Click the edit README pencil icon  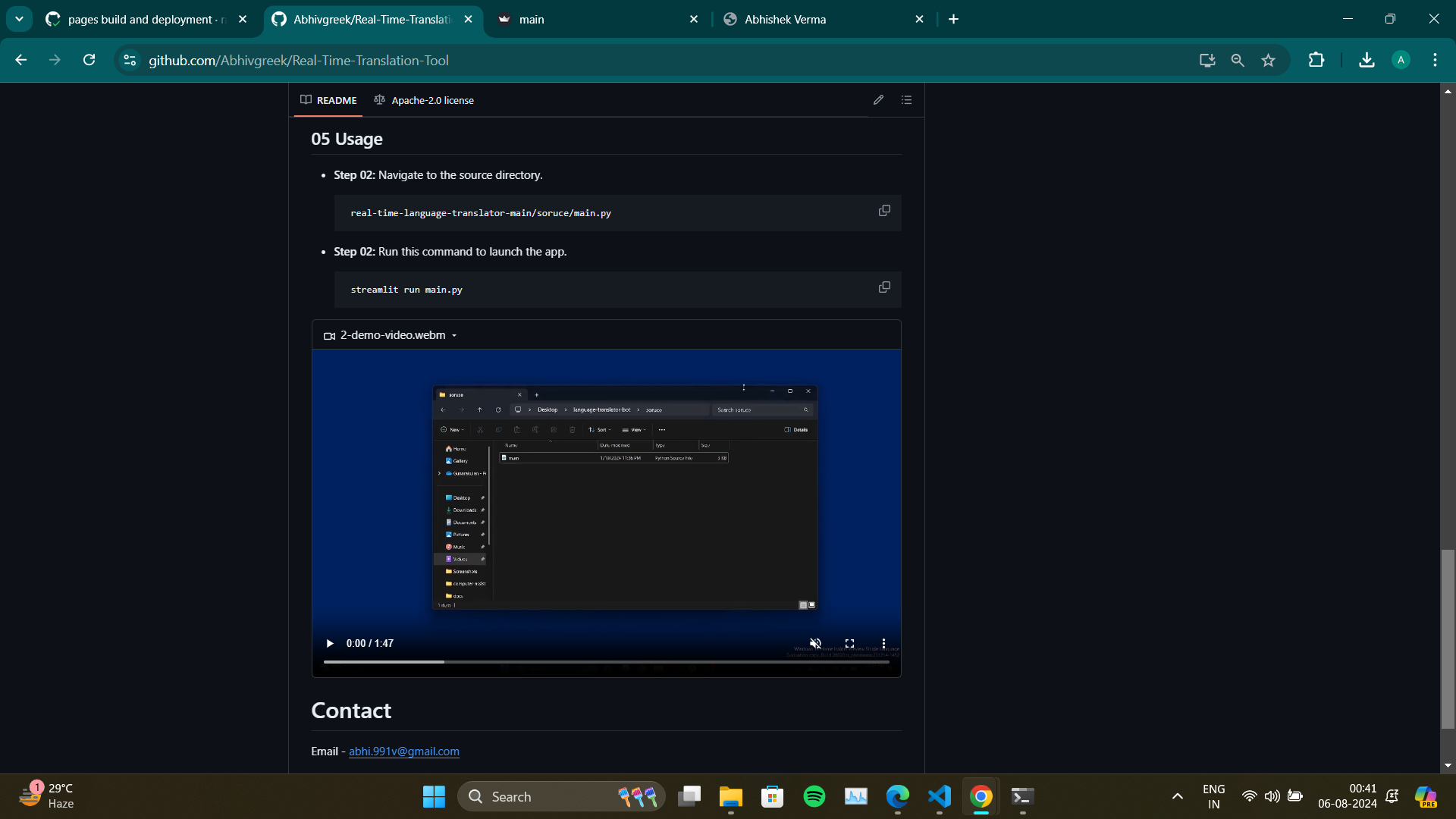point(878,100)
